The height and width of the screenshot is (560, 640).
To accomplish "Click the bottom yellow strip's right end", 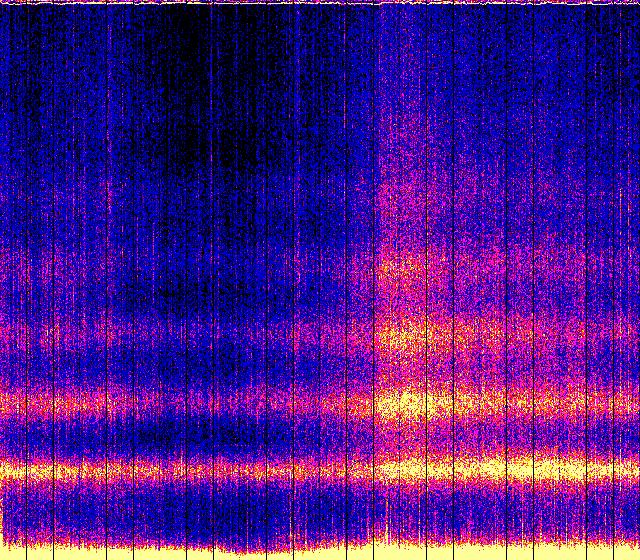I will pos(630,551).
